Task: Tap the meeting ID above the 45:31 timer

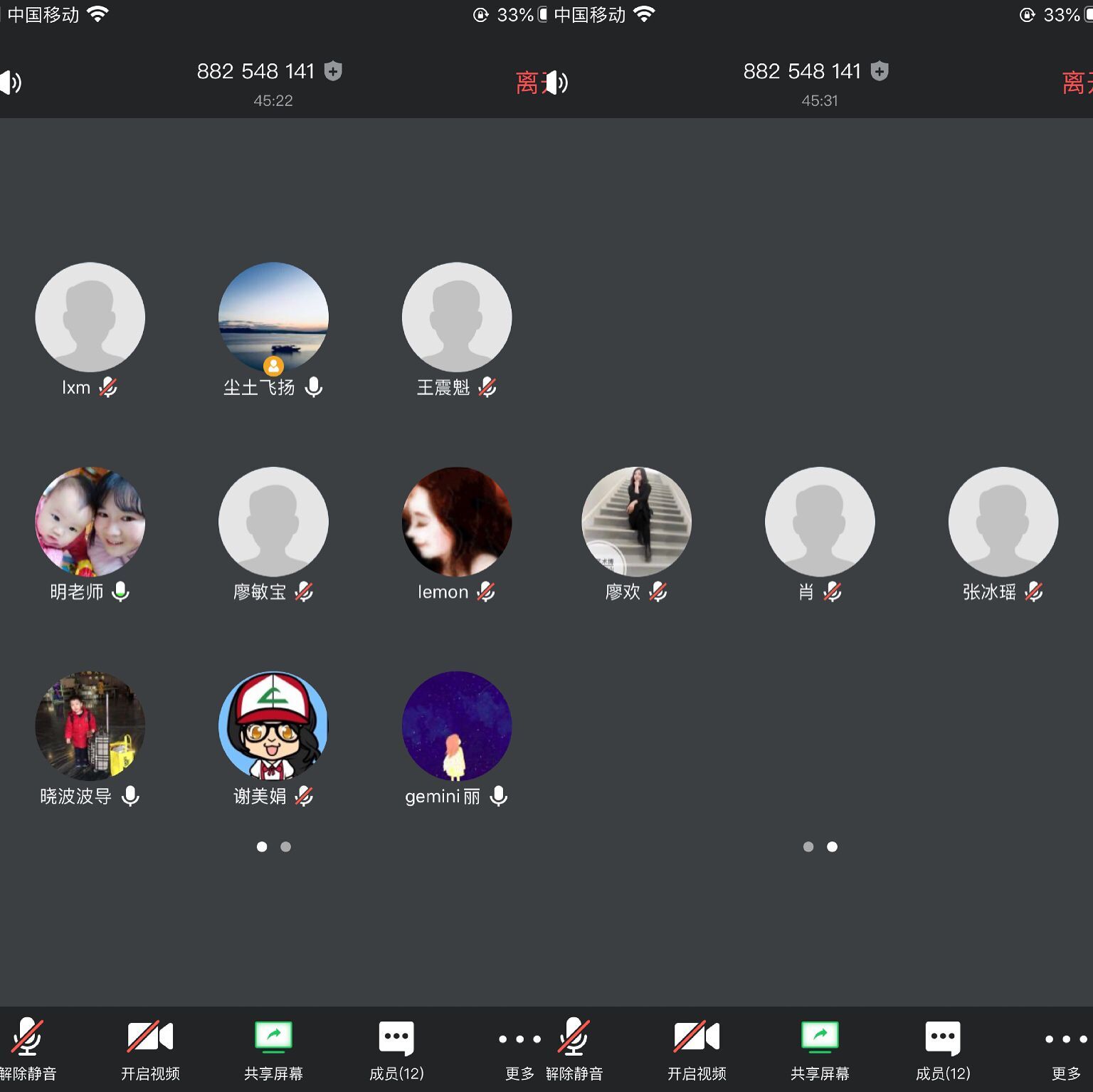Action: [802, 71]
